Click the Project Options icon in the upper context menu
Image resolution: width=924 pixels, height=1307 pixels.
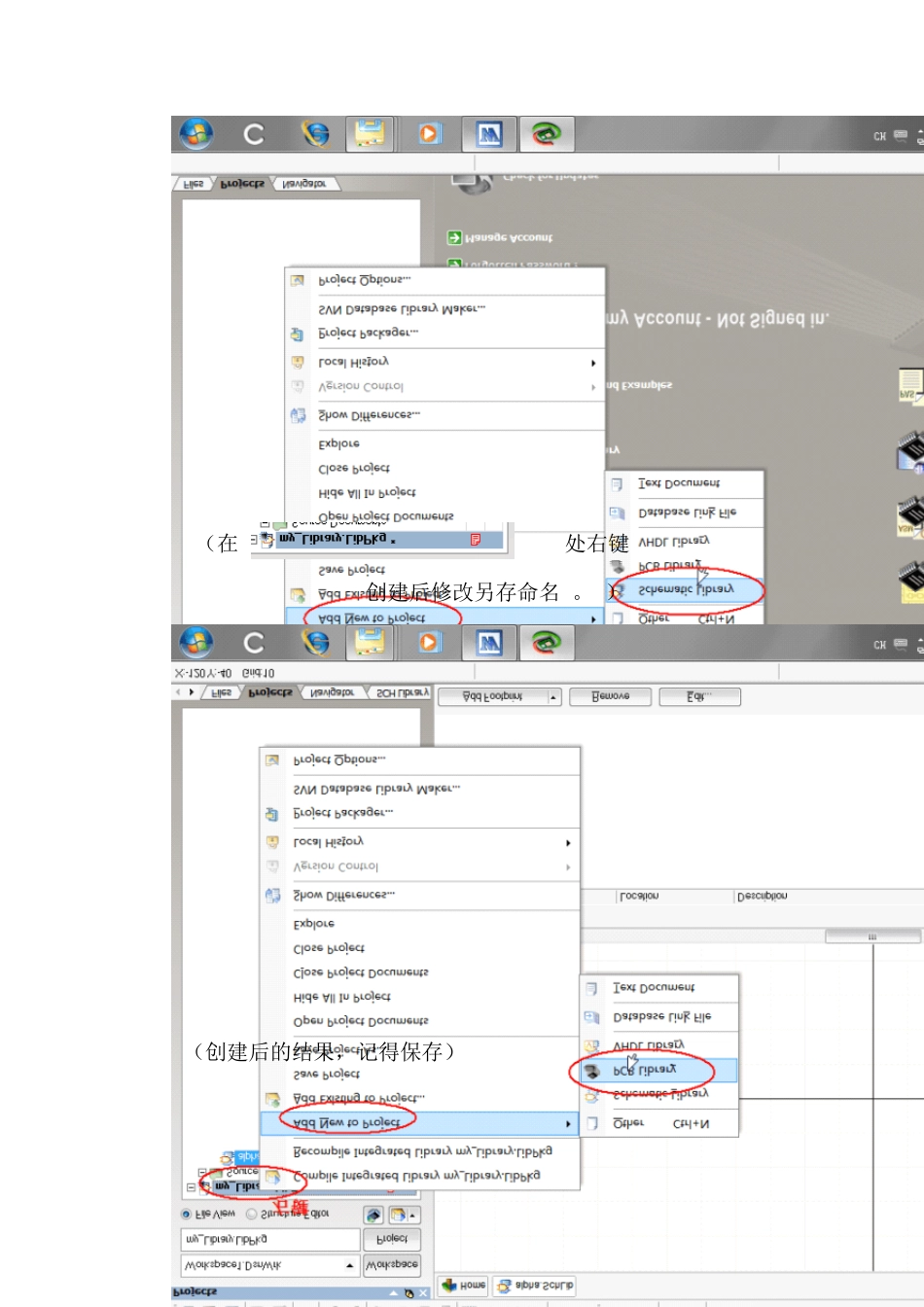[x=298, y=280]
